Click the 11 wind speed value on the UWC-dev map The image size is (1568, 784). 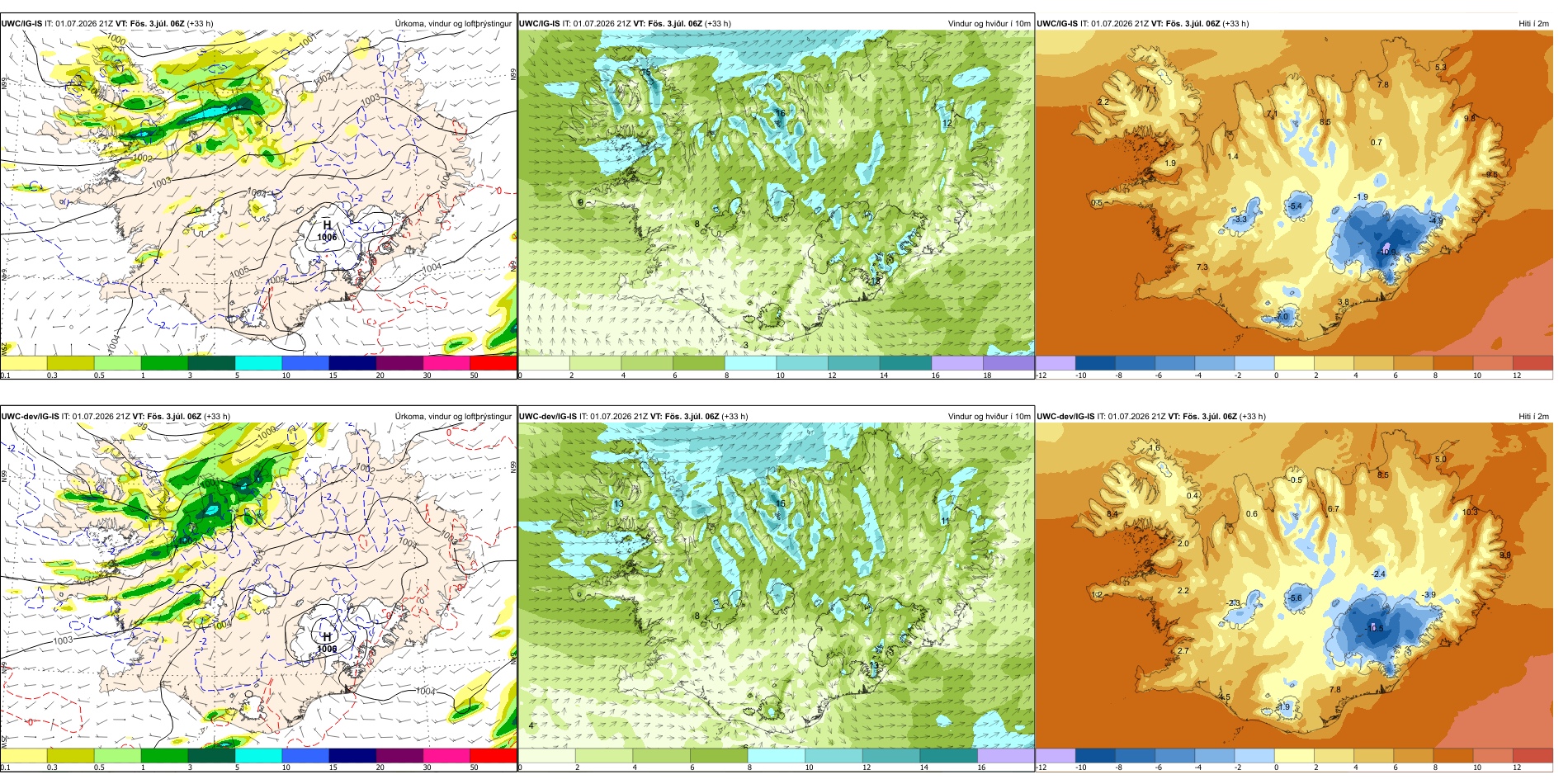tap(946, 522)
